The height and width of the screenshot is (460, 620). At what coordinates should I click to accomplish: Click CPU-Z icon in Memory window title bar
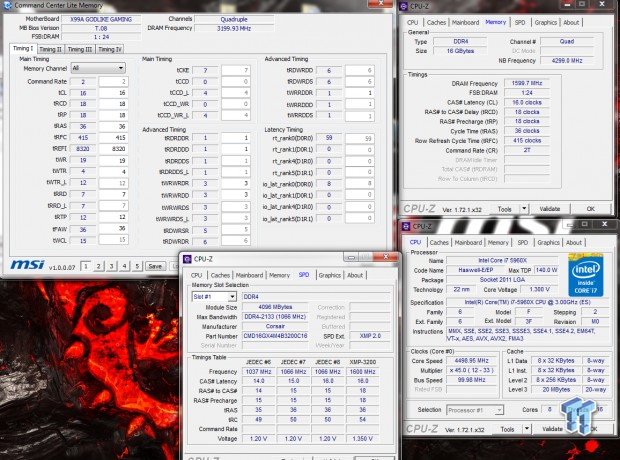pyautogui.click(x=404, y=6)
